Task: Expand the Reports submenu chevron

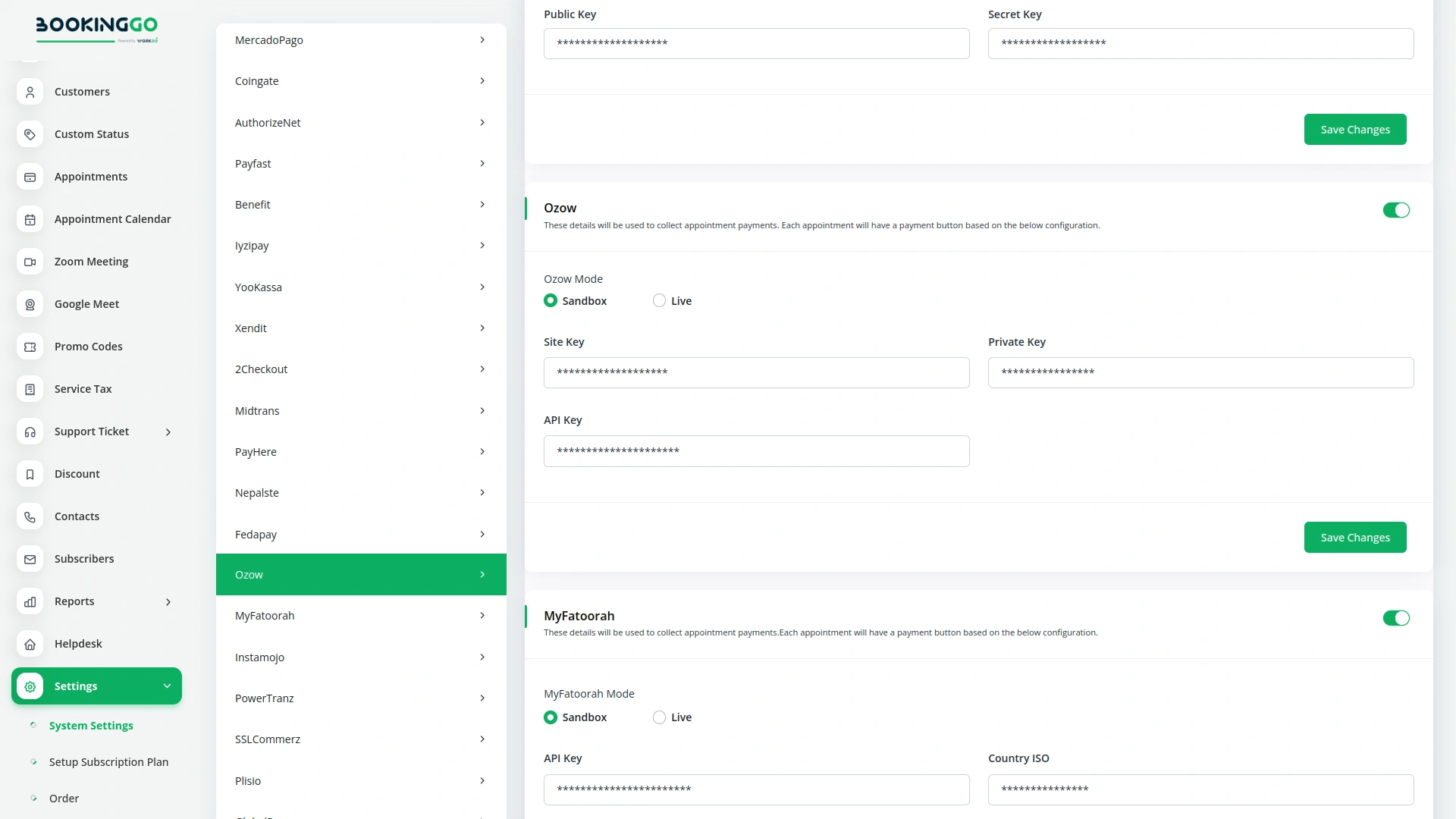Action: point(168,601)
